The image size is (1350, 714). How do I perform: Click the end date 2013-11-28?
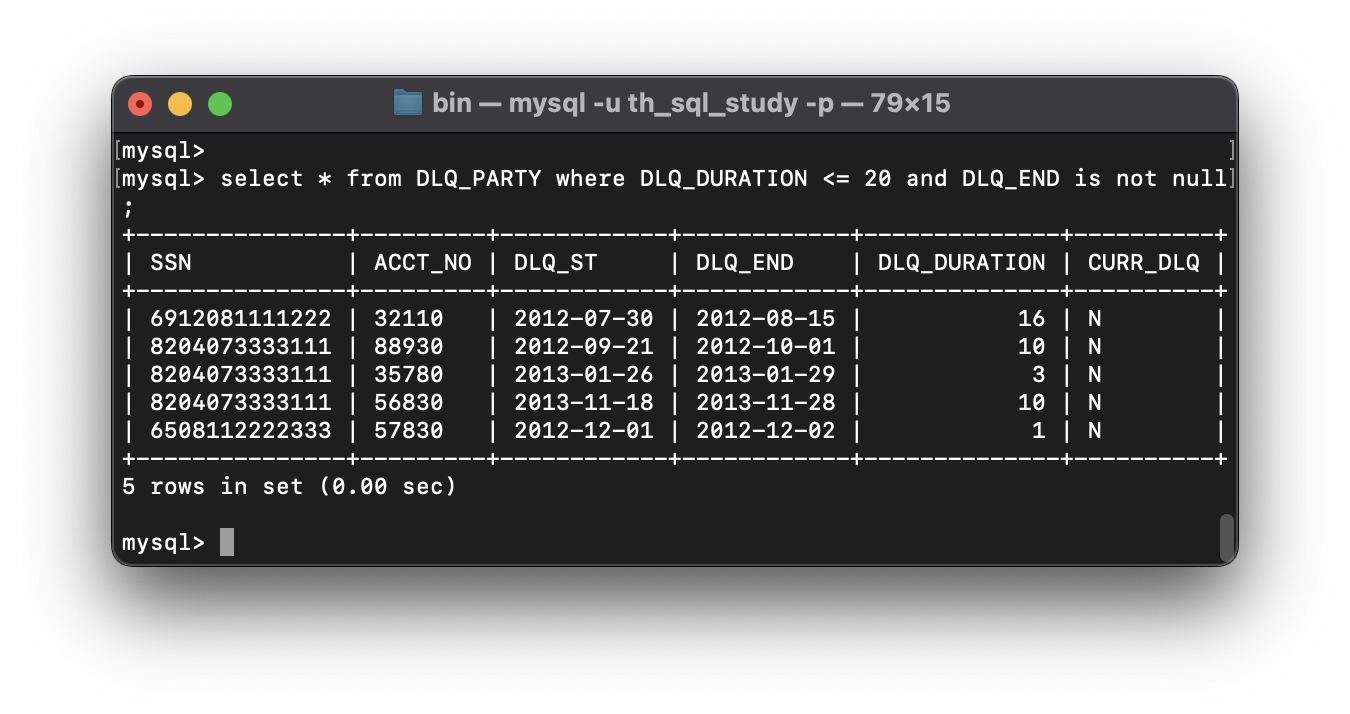tap(765, 403)
